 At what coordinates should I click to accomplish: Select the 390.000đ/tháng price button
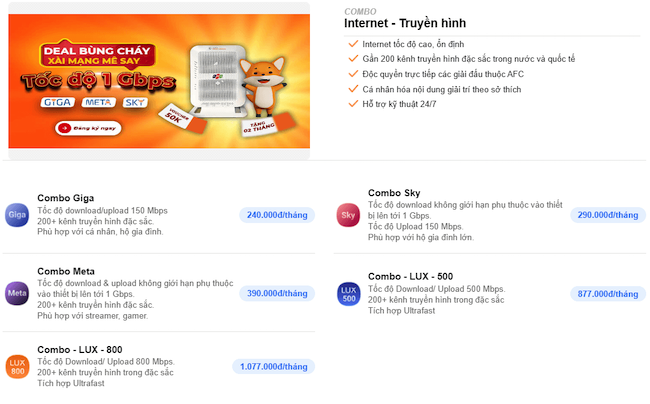click(x=277, y=293)
